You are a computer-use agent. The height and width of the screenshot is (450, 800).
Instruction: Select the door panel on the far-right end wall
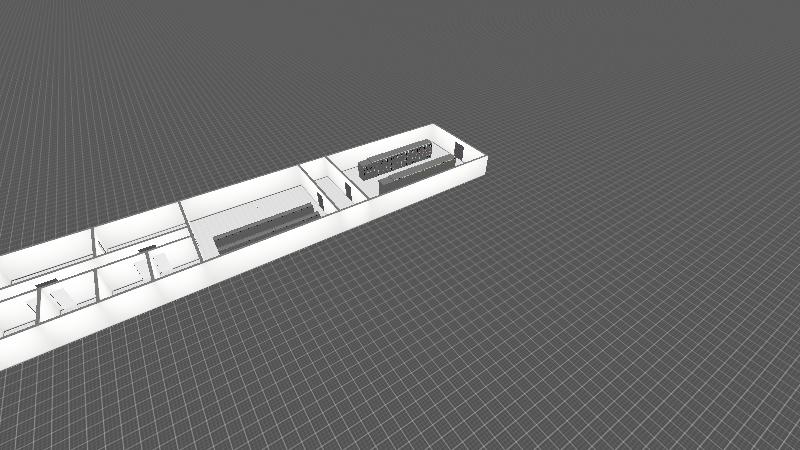[x=458, y=151]
